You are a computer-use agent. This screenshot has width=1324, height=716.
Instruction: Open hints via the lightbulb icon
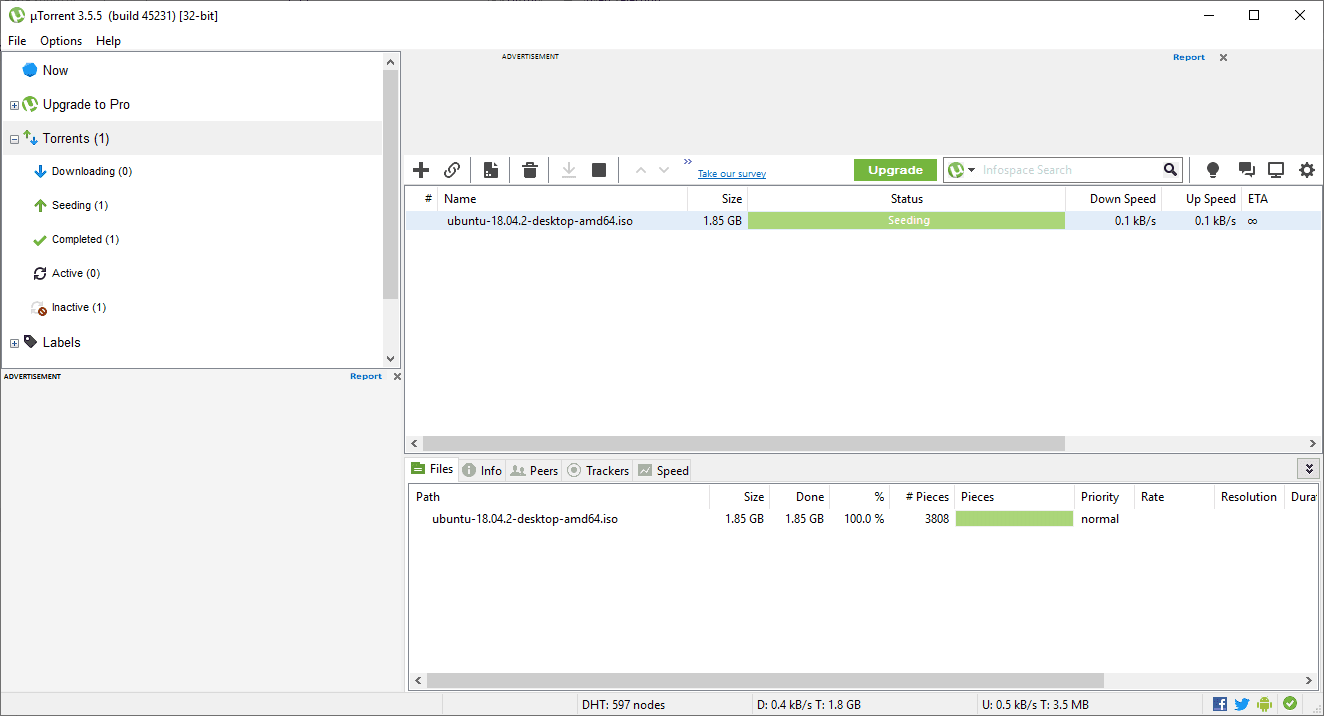point(1212,169)
